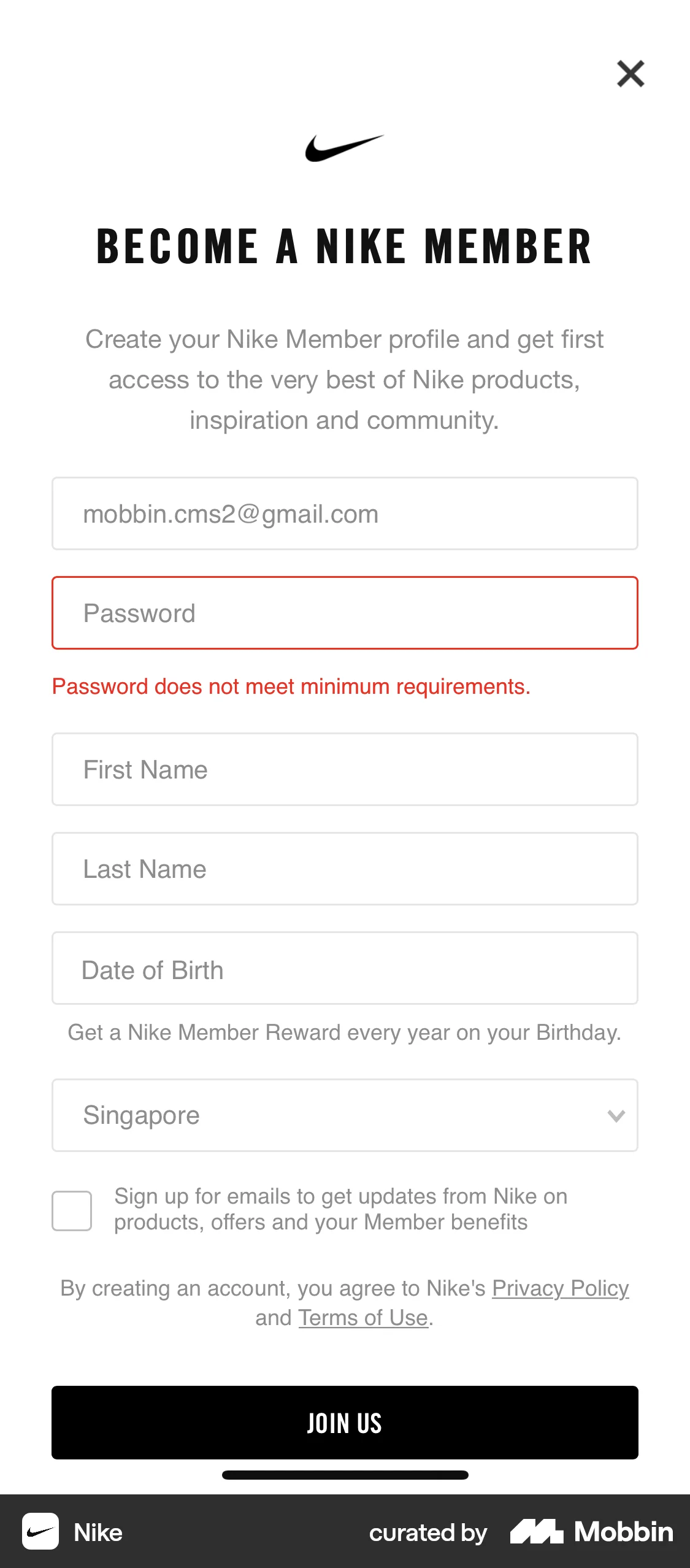This screenshot has height=1568, width=690.
Task: Open the Date of Birth field
Action: (345, 968)
